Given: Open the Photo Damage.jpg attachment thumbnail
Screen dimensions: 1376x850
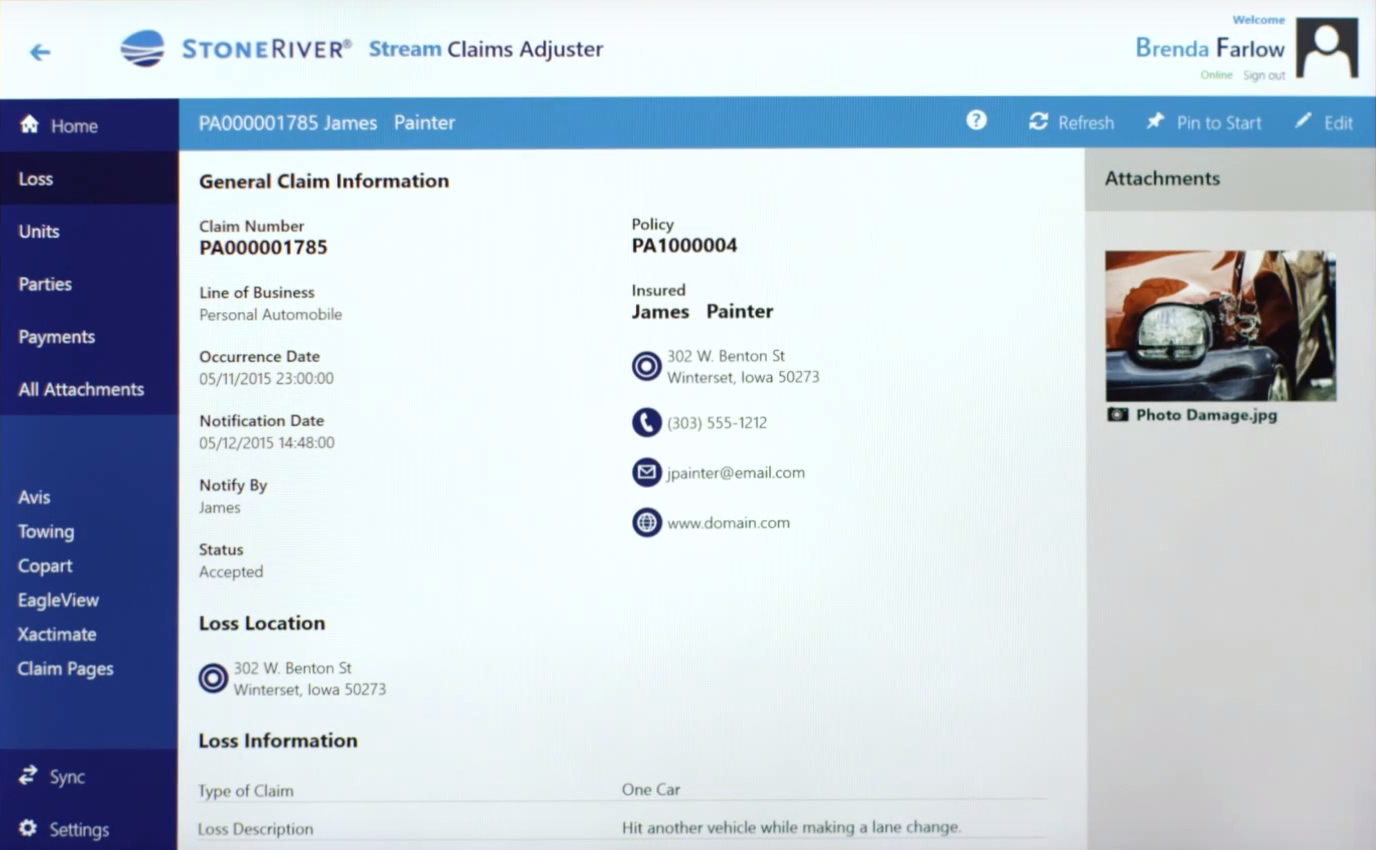Looking at the screenshot, I should click(1220, 325).
